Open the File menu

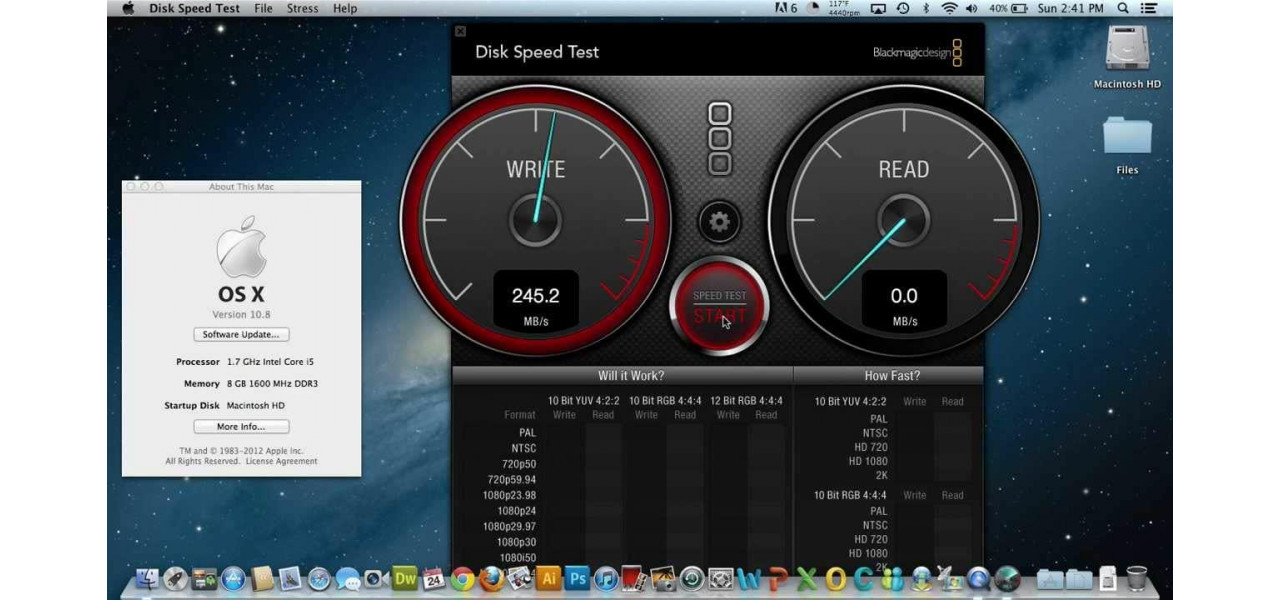click(x=263, y=8)
